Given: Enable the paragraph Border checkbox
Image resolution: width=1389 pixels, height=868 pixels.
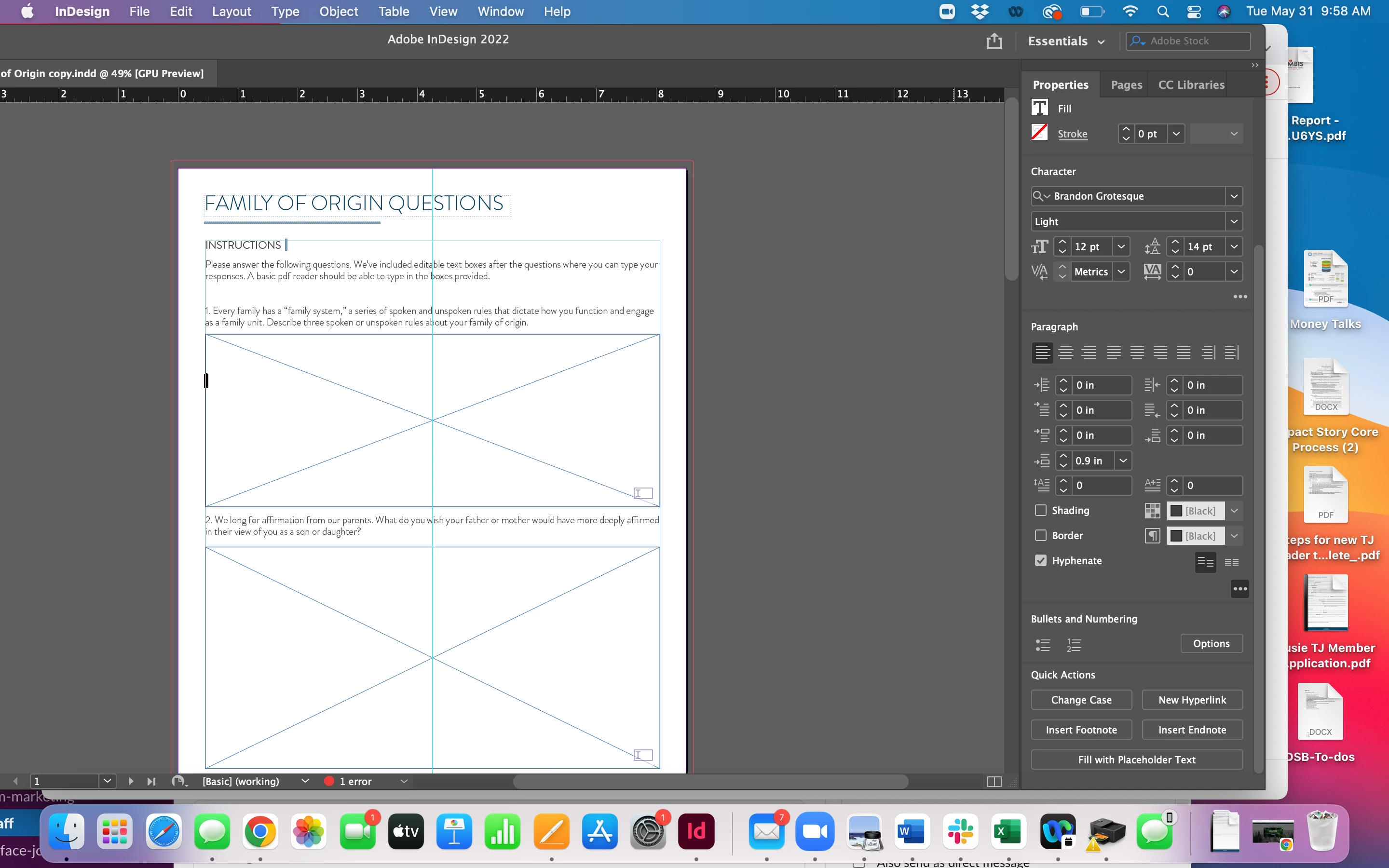Looking at the screenshot, I should (1041, 535).
